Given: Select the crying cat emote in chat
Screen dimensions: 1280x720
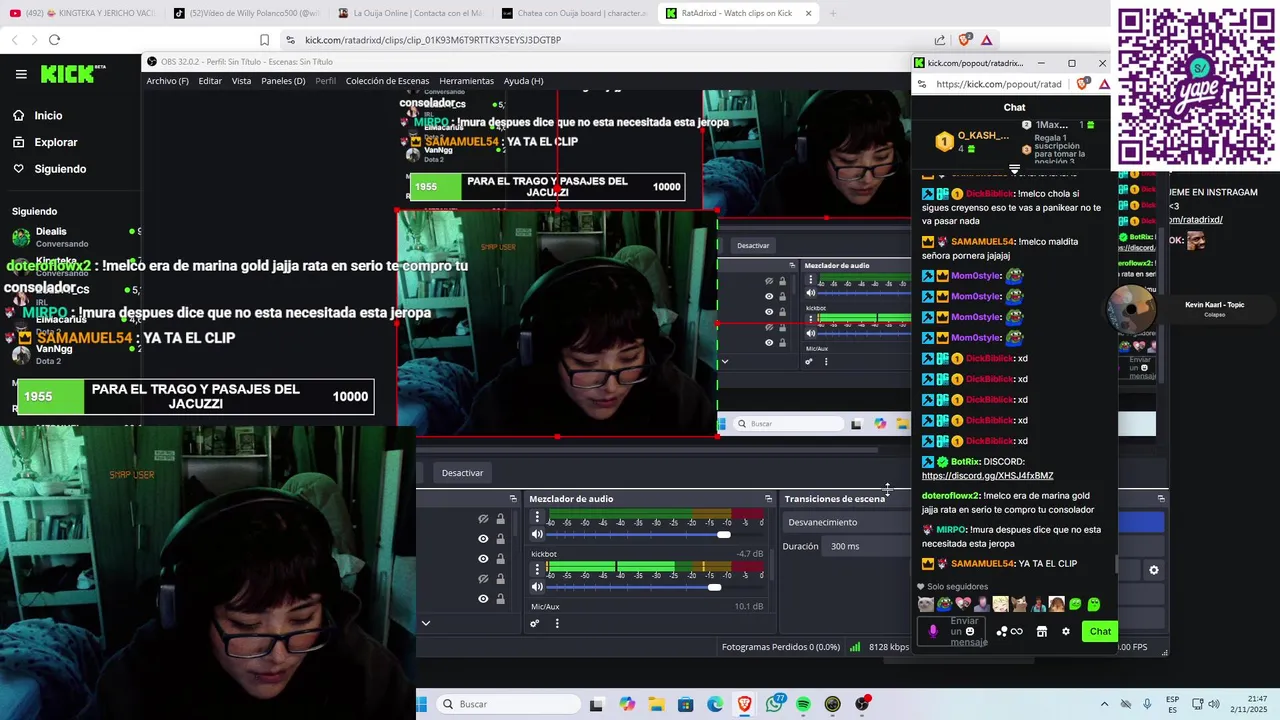Looking at the screenshot, I should (x=925, y=604).
